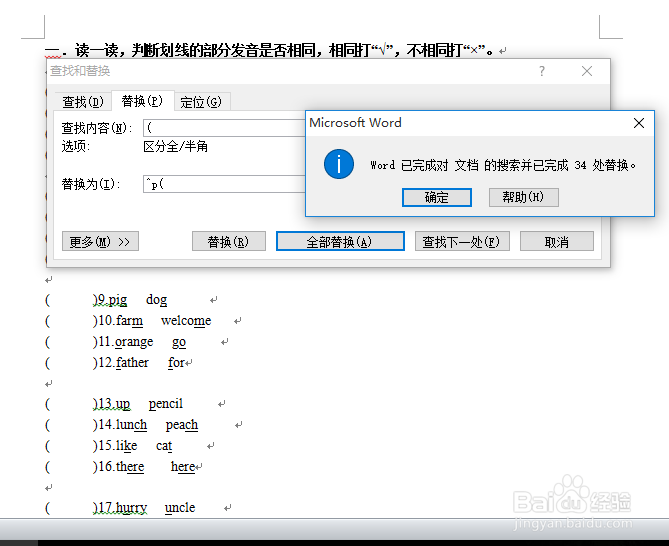Click the 区分全/半角 option text
The width and height of the screenshot is (669, 546).
(x=176, y=147)
